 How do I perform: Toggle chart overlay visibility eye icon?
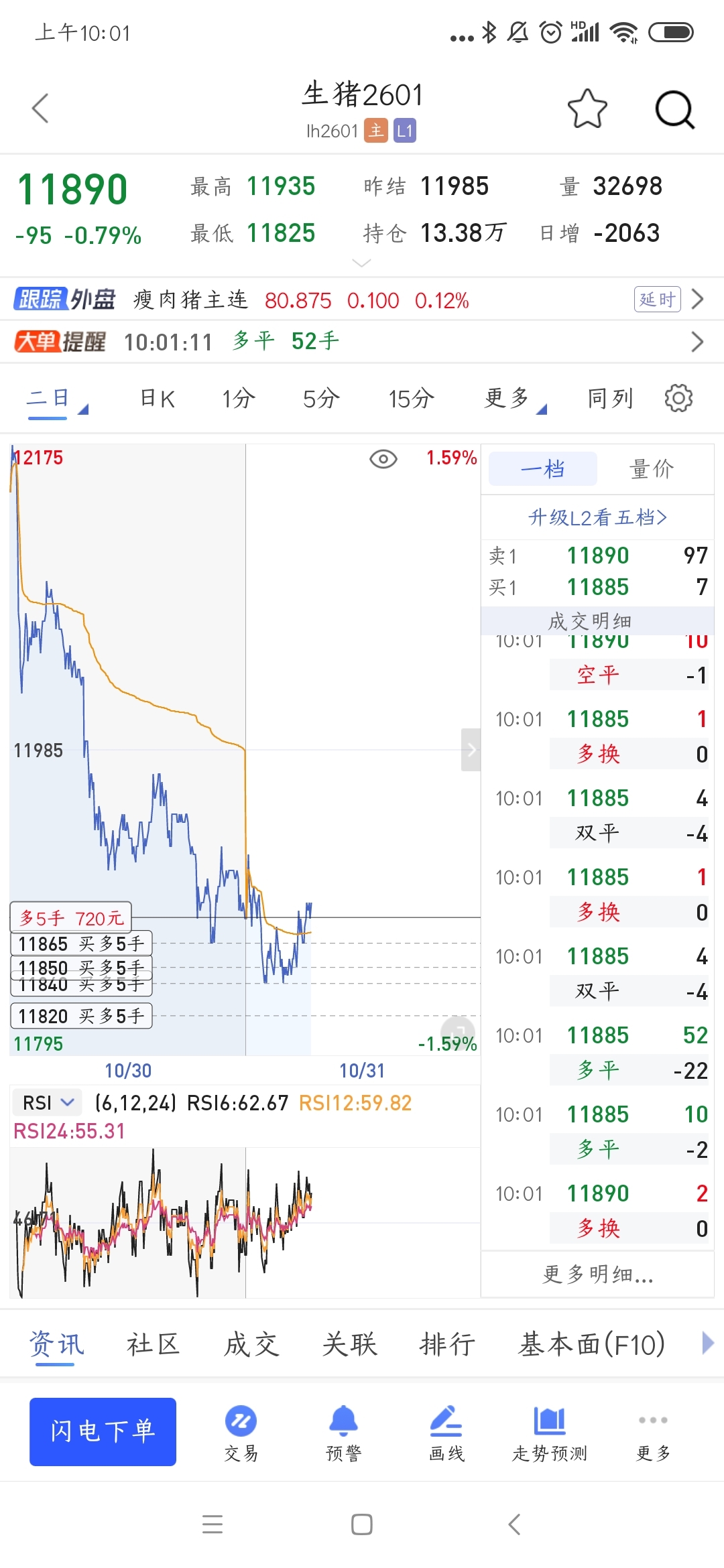383,459
